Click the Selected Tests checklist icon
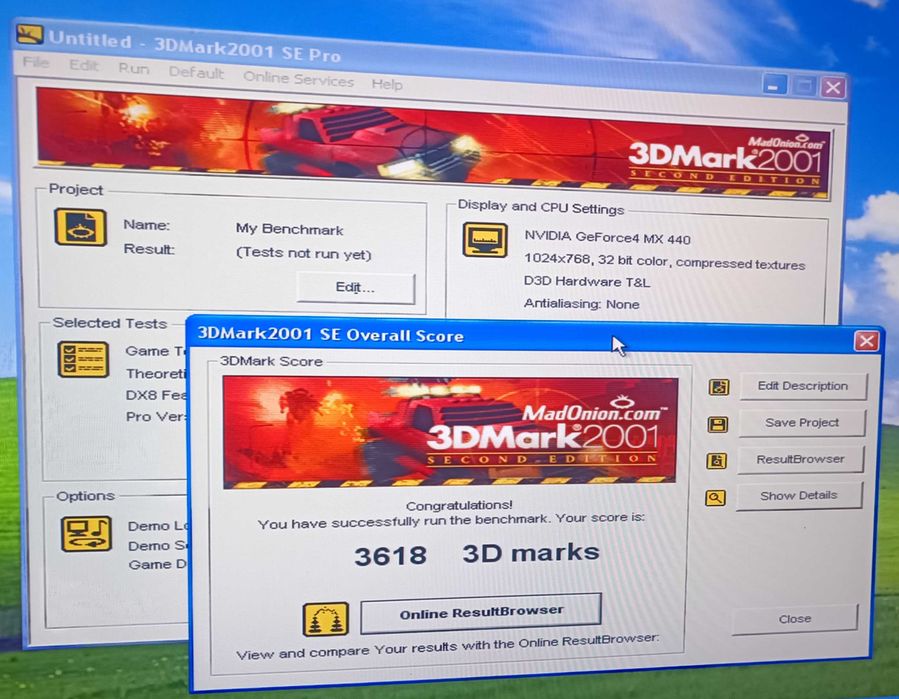Image resolution: width=899 pixels, height=699 pixels. coord(83,360)
